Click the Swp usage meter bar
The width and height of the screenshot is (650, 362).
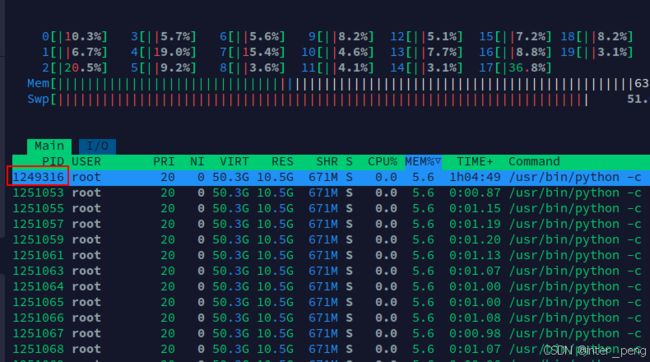coord(338,100)
